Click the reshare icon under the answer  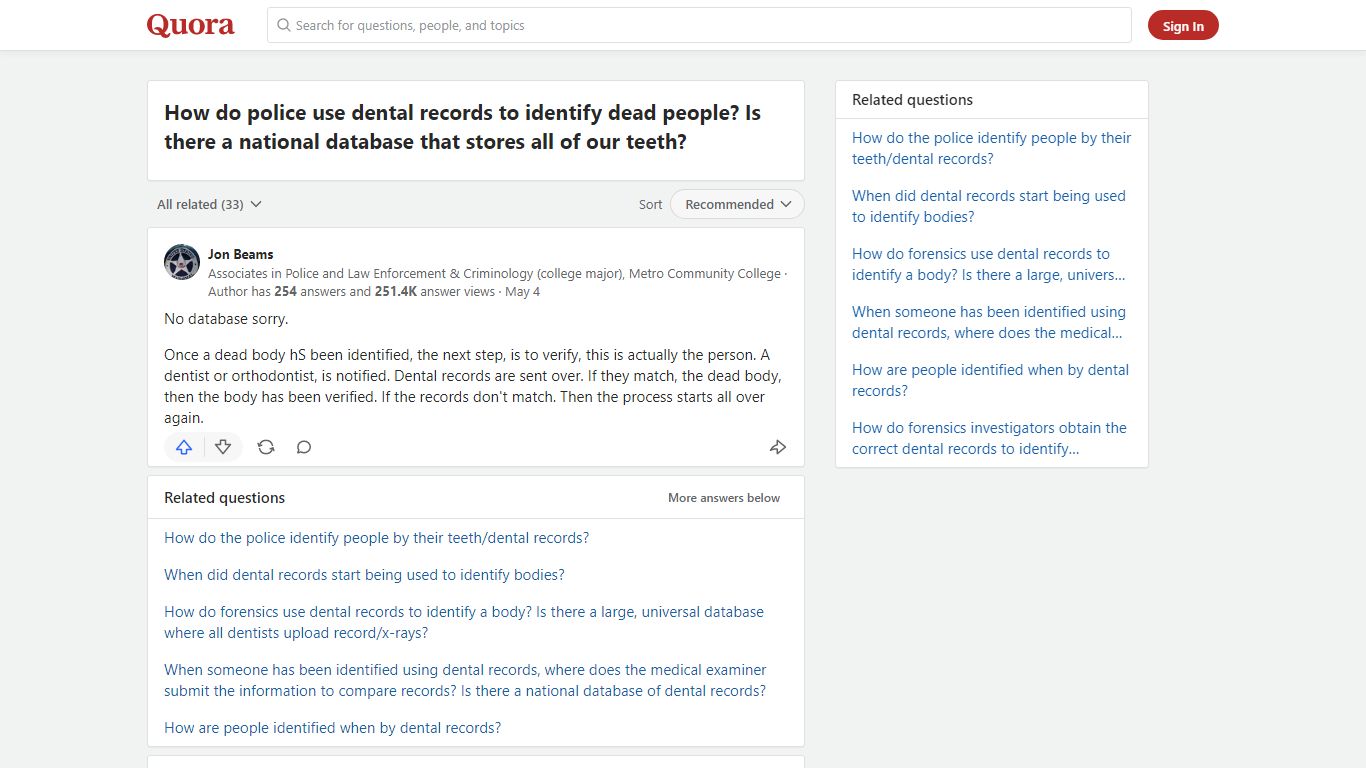(266, 447)
